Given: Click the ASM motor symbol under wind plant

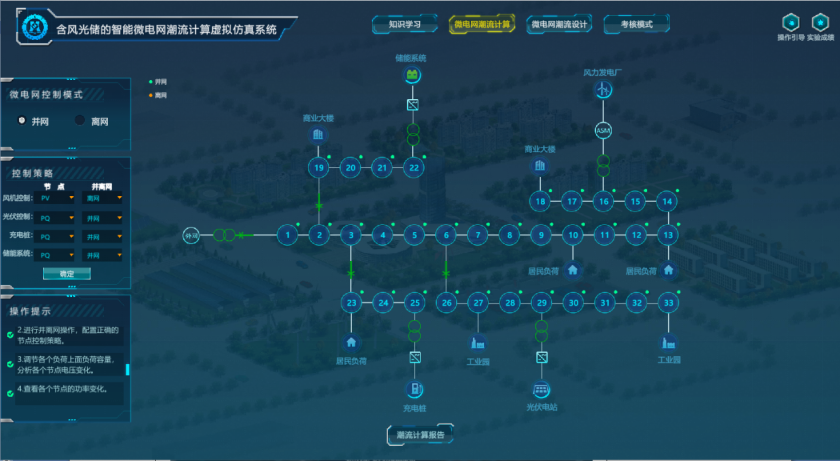Looking at the screenshot, I should [603, 131].
